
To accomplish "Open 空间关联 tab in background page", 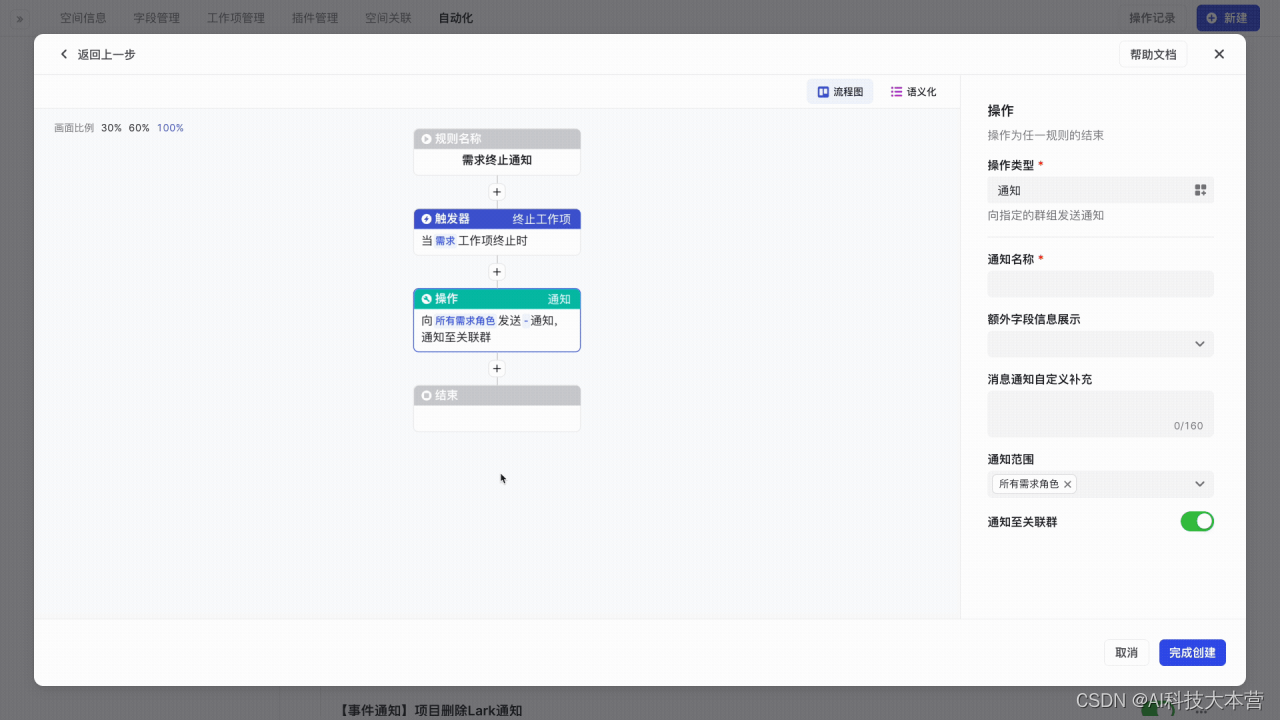I will [x=388, y=18].
